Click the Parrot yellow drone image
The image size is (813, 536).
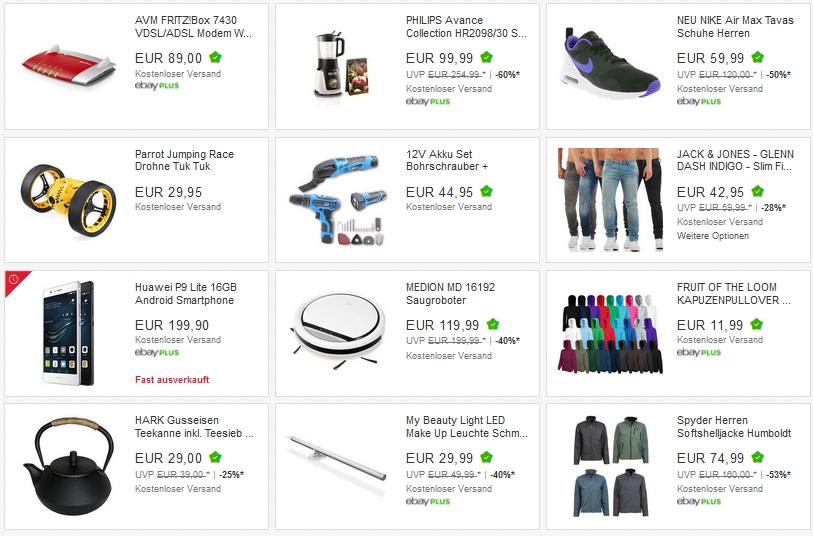[x=68, y=199]
